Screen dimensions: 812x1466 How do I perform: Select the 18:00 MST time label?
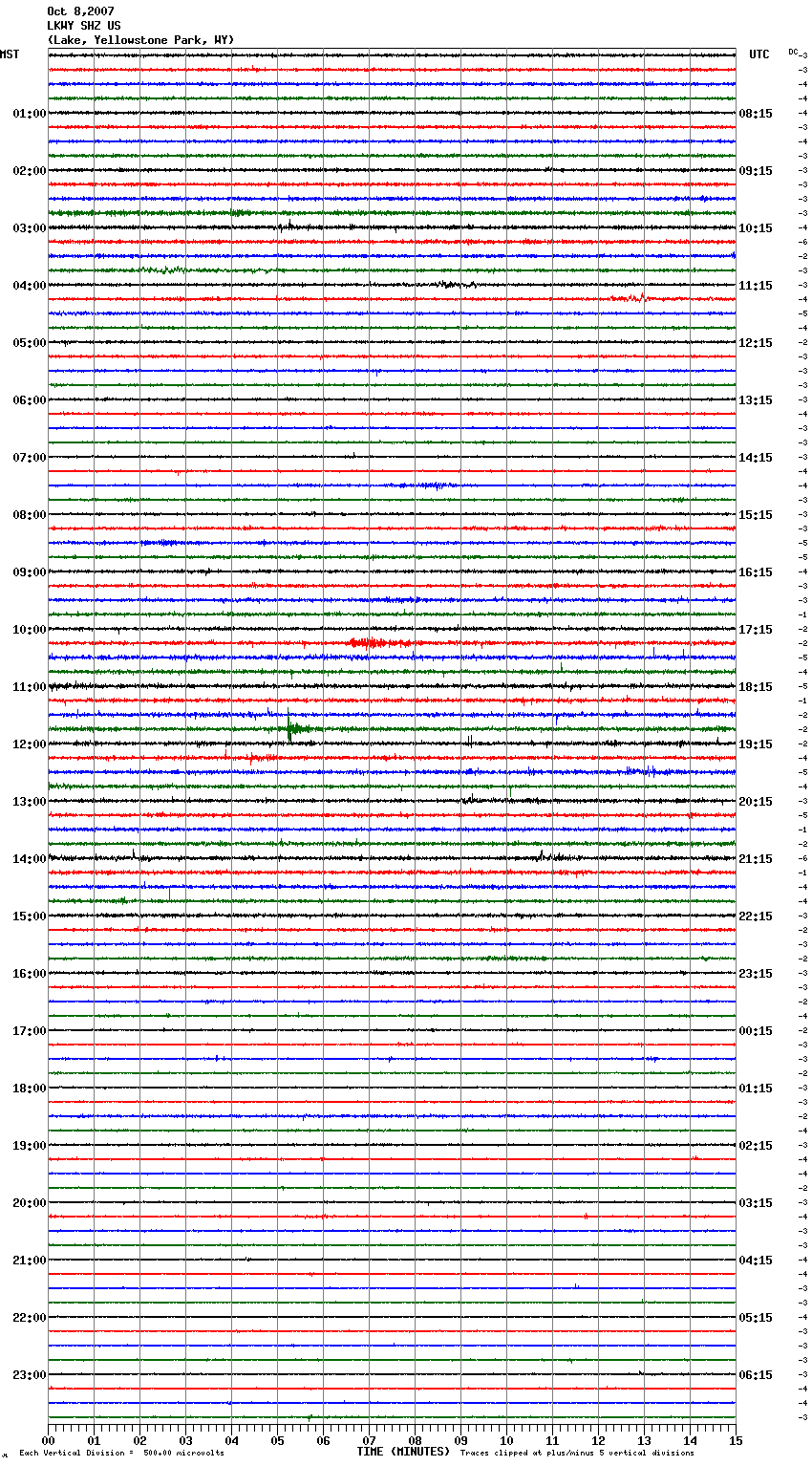[x=30, y=1089]
